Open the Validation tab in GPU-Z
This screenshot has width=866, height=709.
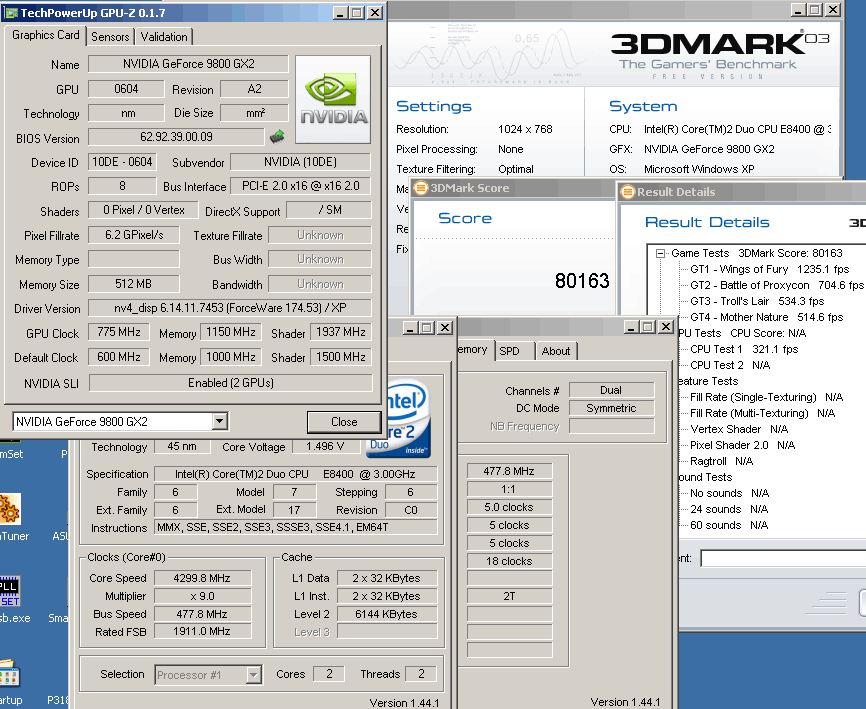pos(163,37)
